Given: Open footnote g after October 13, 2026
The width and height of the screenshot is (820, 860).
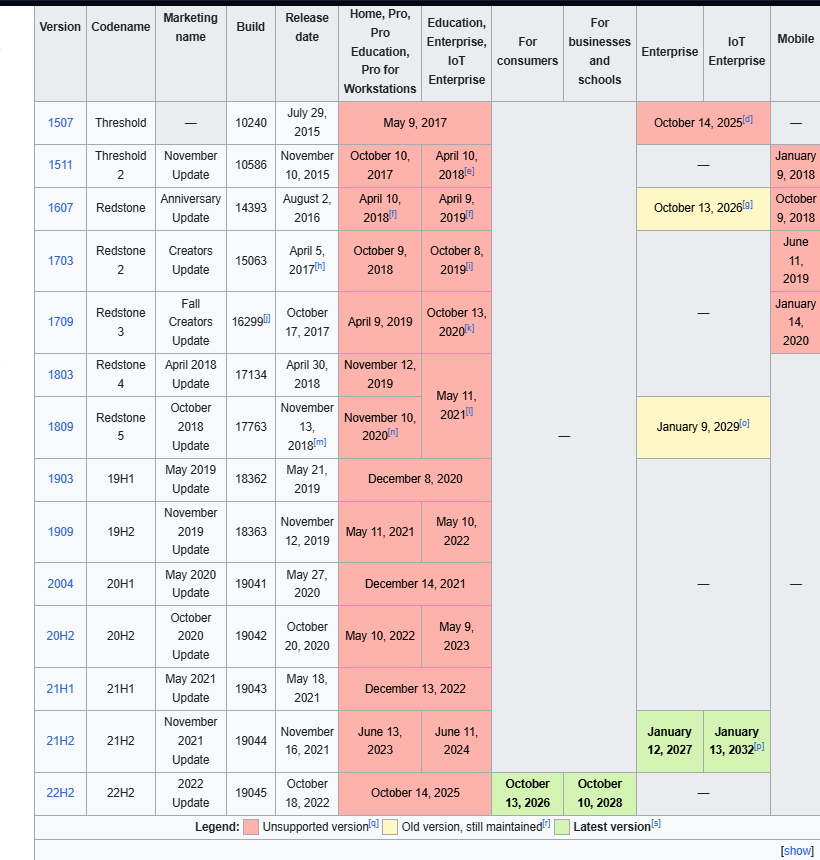Looking at the screenshot, I should tap(748, 204).
